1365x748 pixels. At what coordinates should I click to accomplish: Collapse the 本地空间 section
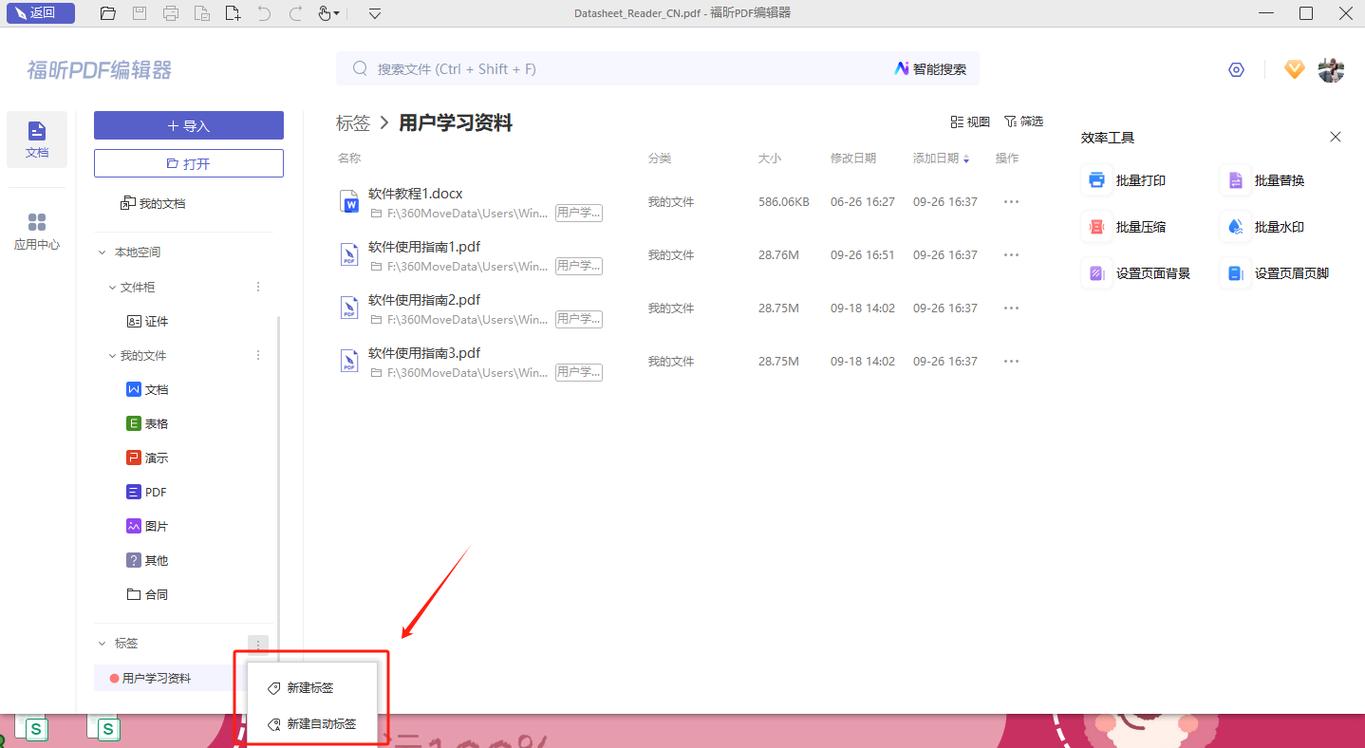(x=100, y=251)
